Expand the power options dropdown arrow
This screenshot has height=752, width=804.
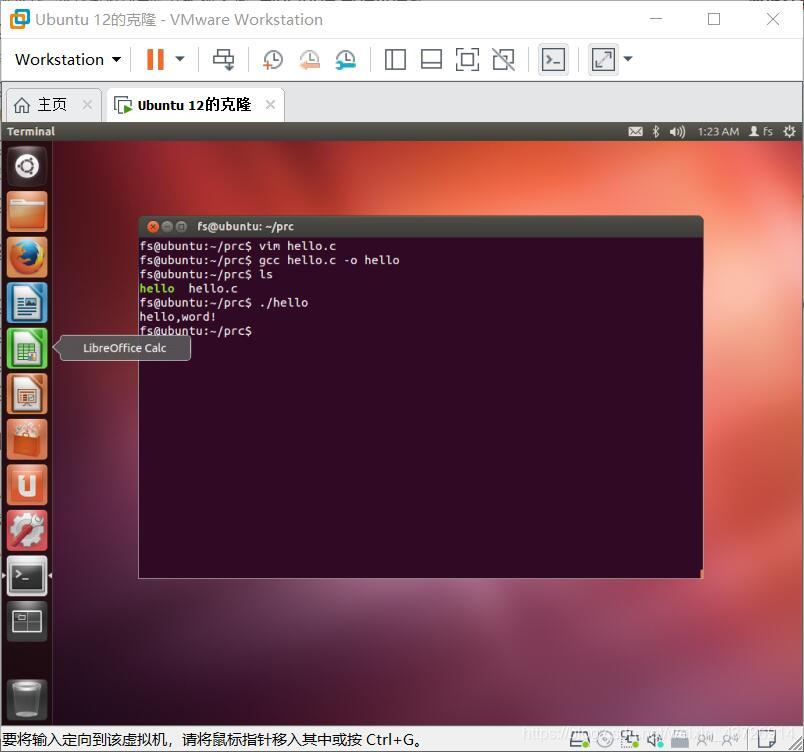click(180, 59)
